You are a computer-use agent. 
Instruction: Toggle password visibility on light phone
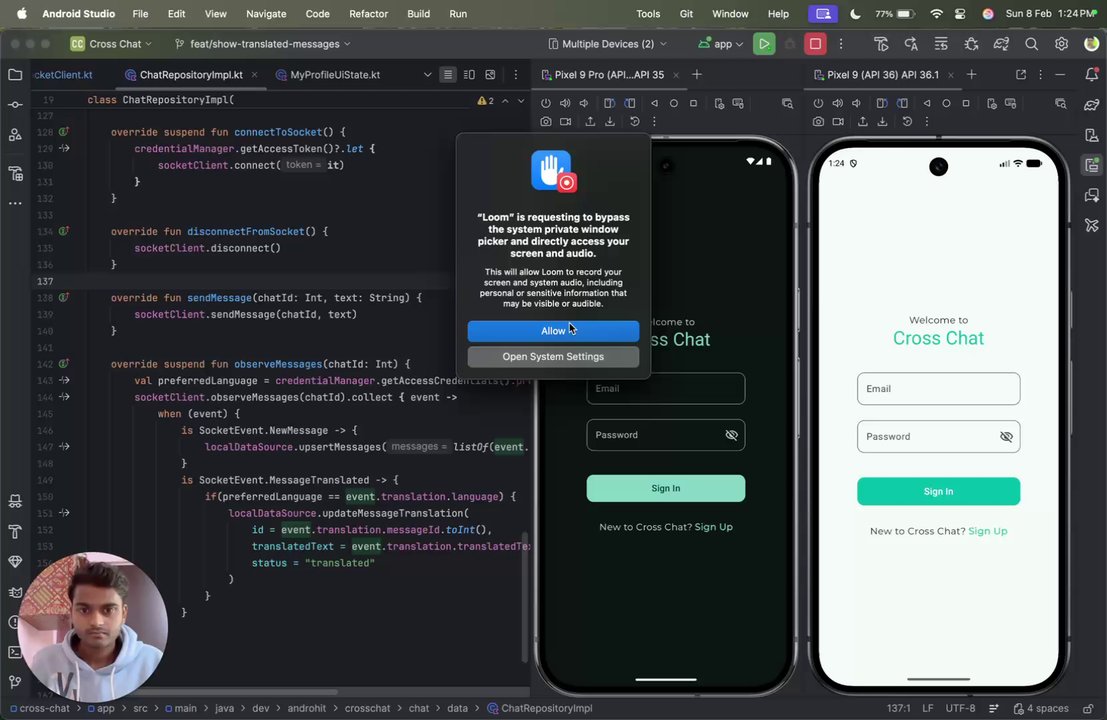[1006, 437]
